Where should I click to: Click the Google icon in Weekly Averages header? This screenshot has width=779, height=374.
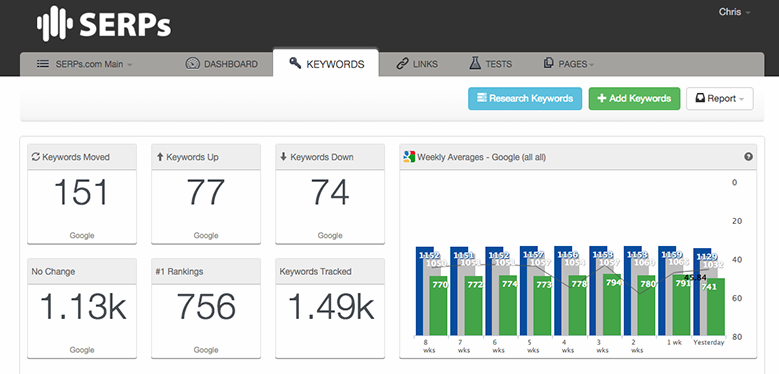pos(409,157)
